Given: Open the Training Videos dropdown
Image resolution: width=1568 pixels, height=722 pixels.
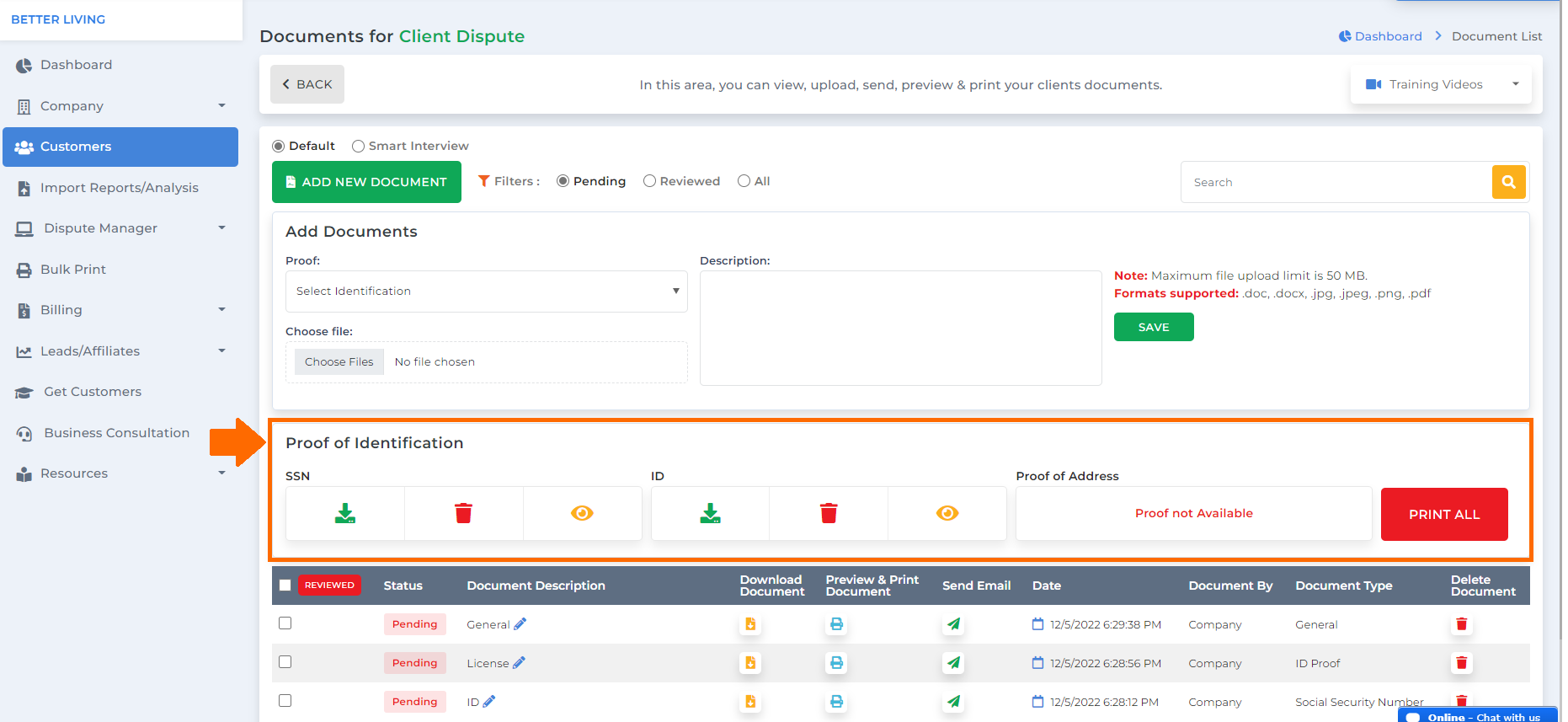Looking at the screenshot, I should (1441, 84).
